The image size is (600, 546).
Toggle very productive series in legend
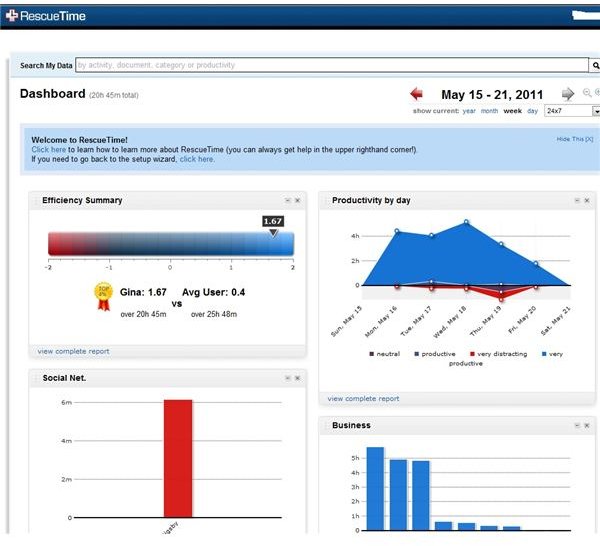click(x=552, y=354)
